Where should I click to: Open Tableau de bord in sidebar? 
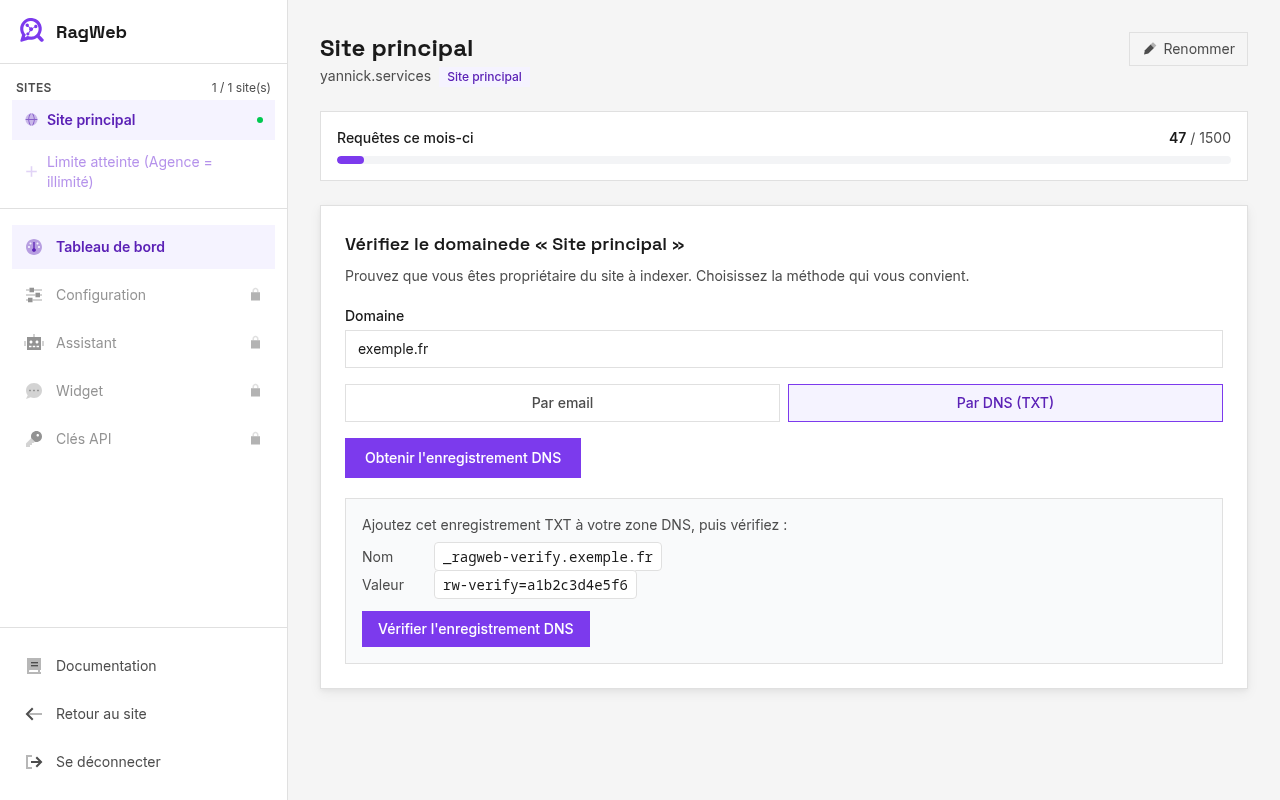click(143, 247)
